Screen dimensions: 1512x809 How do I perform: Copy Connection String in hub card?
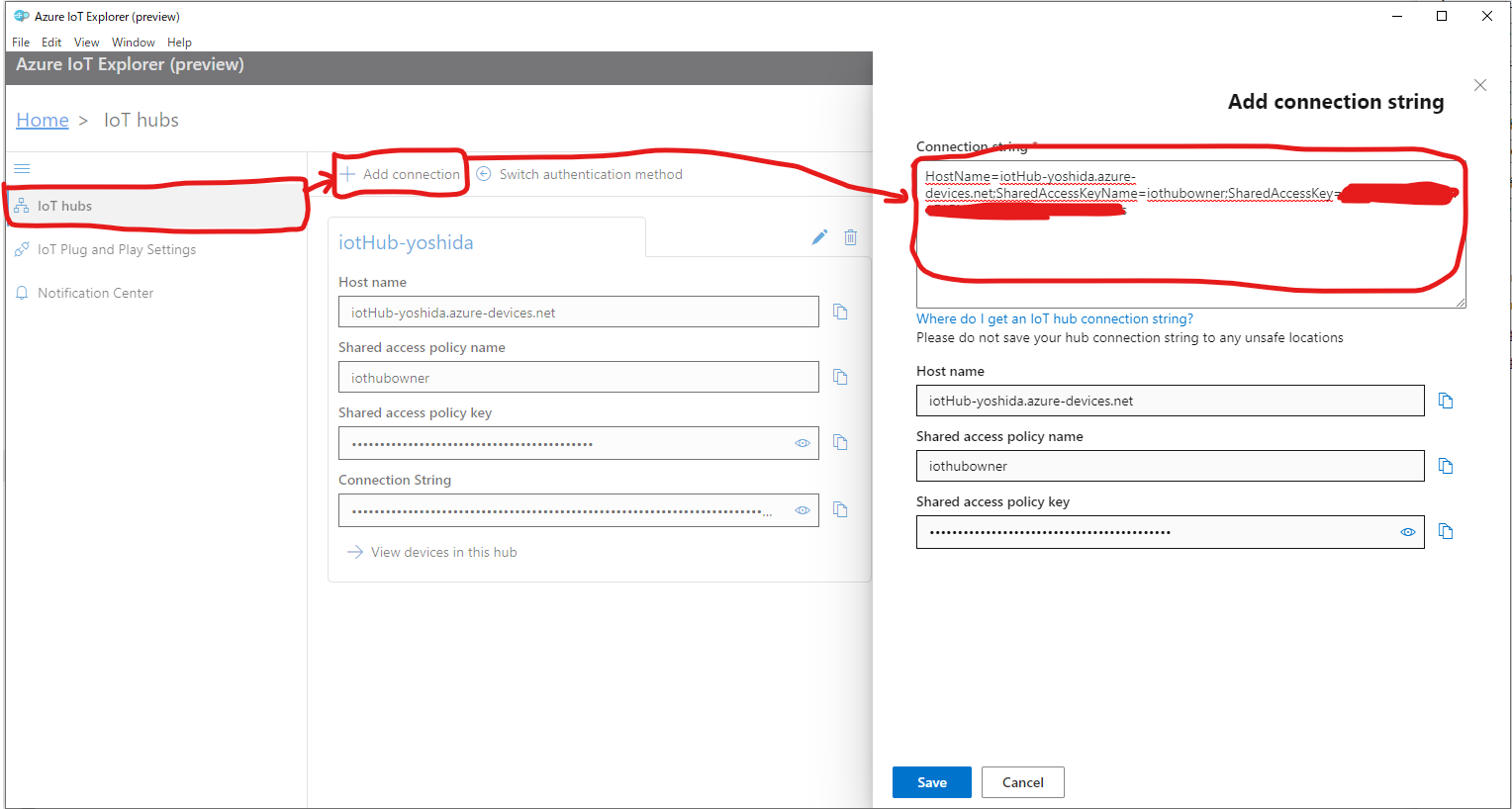pyautogui.click(x=840, y=509)
